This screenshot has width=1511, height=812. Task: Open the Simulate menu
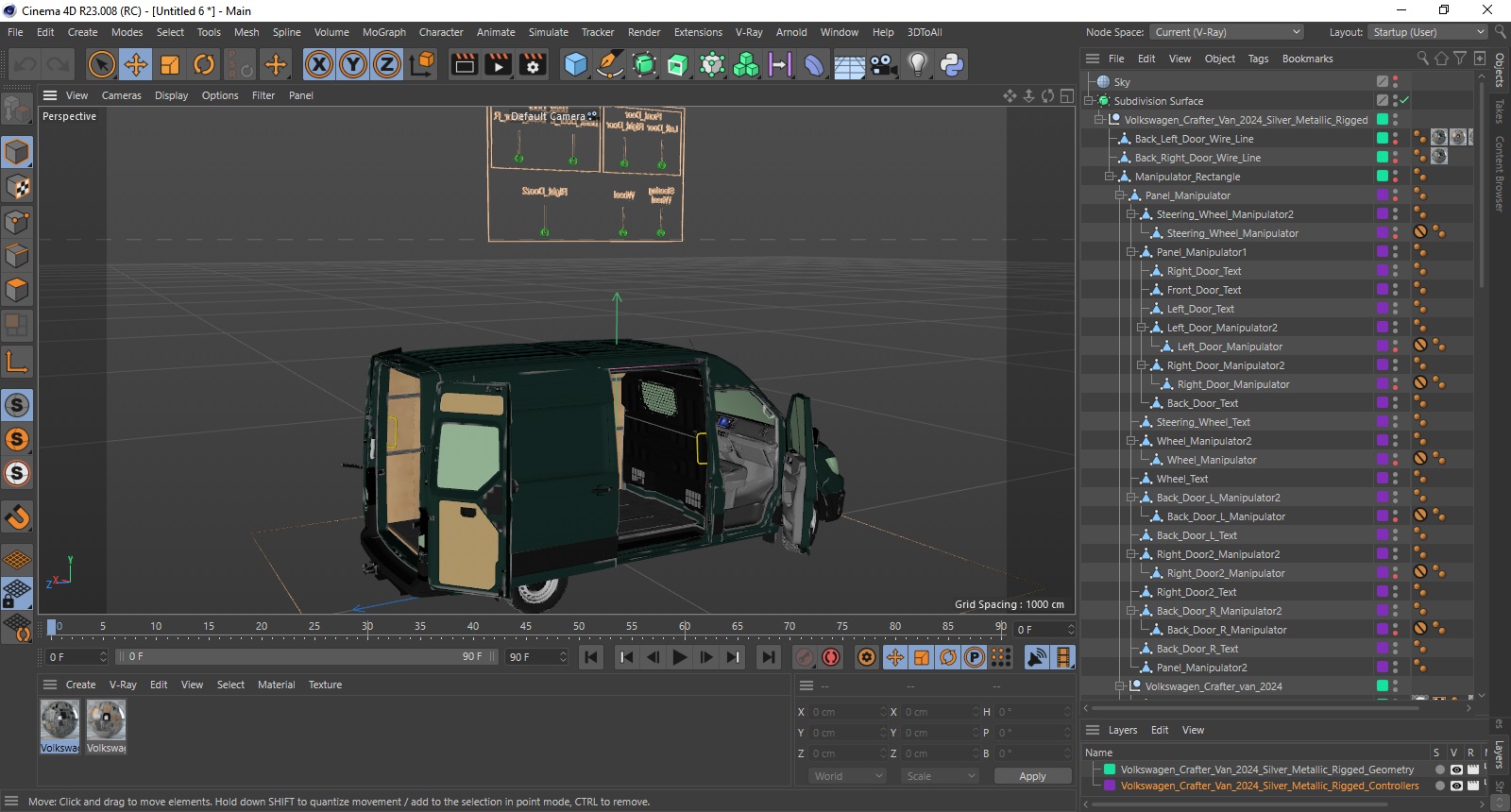coord(549,32)
